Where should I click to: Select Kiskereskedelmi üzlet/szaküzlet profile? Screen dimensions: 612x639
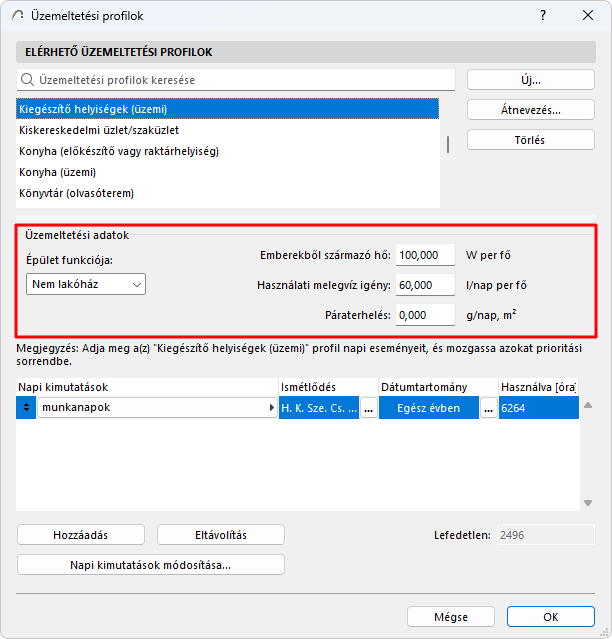click(228, 130)
